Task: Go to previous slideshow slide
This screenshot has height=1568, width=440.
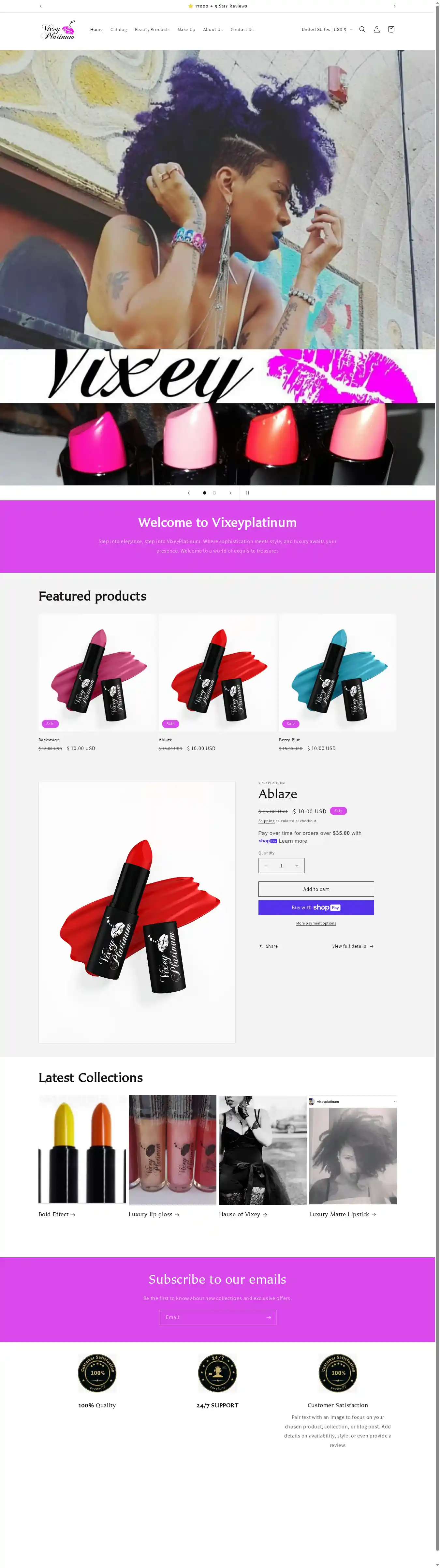Action: tap(189, 493)
